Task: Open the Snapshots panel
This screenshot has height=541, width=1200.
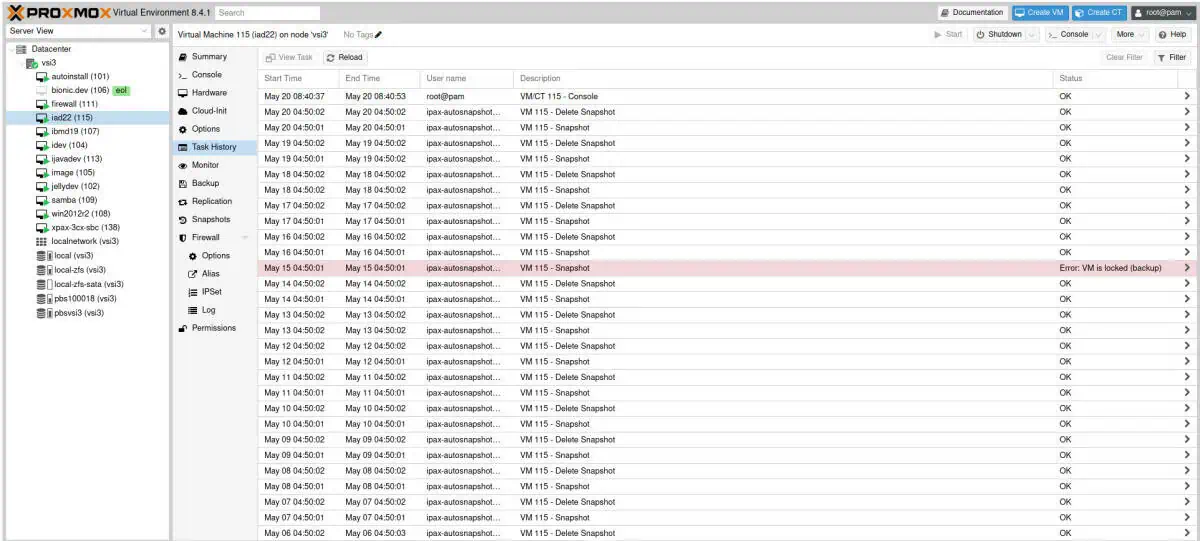Action: 210,219
